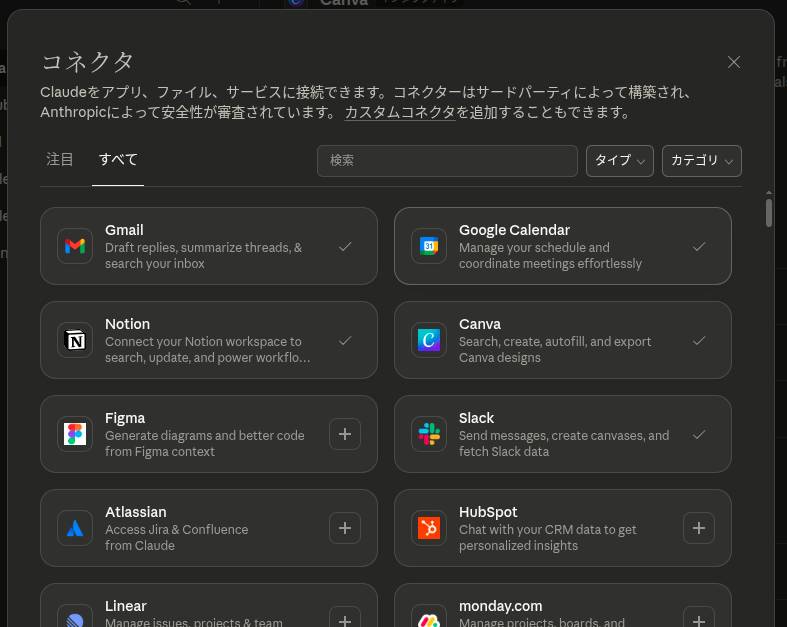Image resolution: width=787 pixels, height=627 pixels.
Task: Expand the カテゴリ filter dropdown
Action: tap(701, 161)
